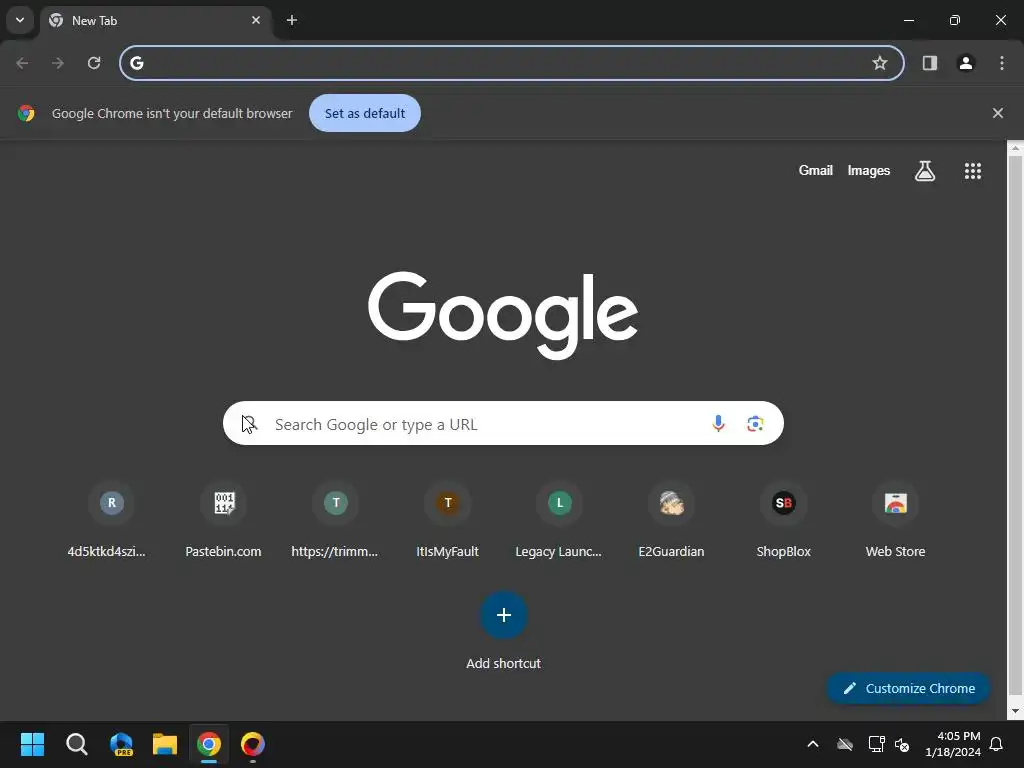Search by image with Lens icon

coord(756,423)
